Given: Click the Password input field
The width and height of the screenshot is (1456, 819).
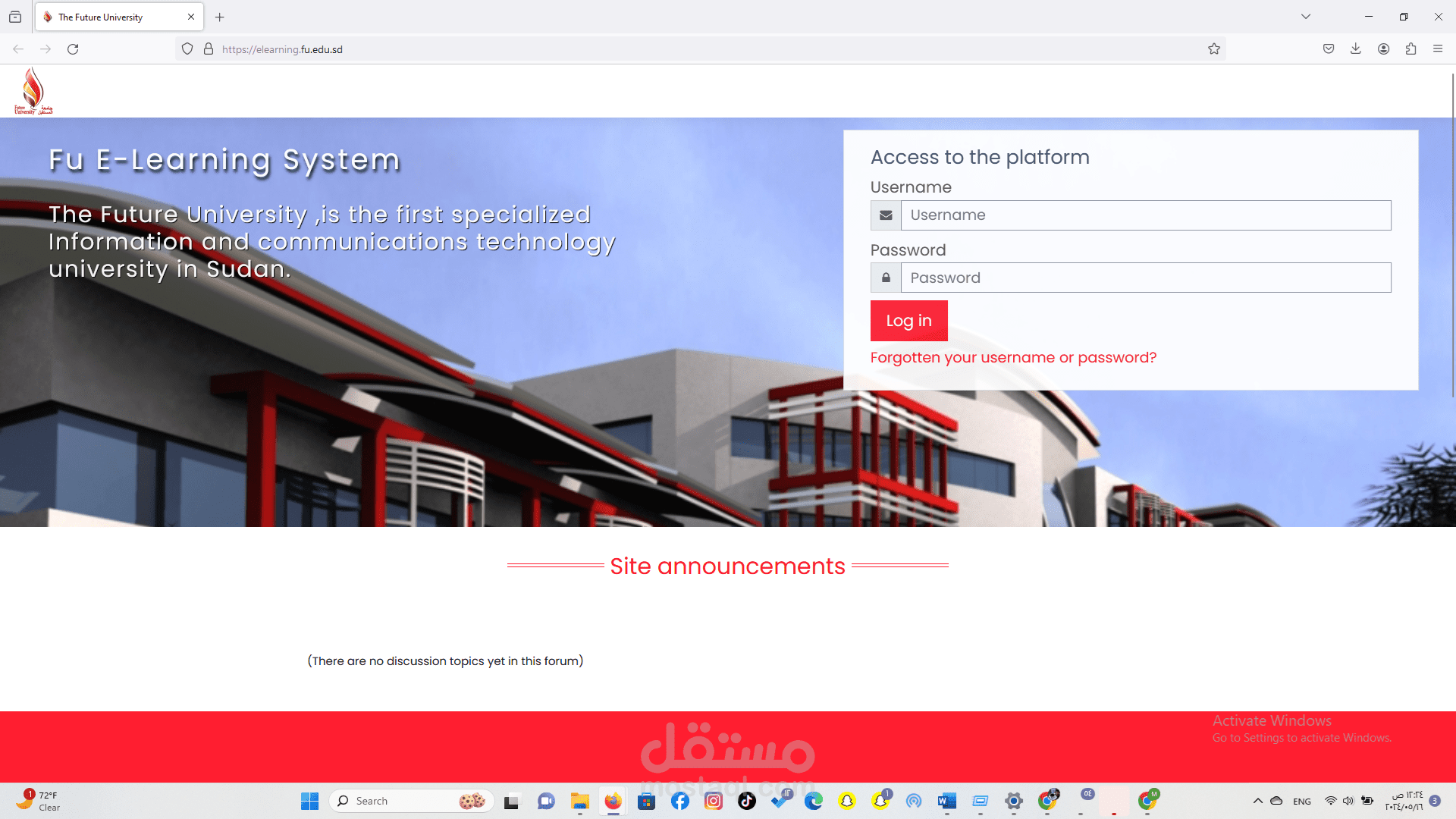Looking at the screenshot, I should point(1145,278).
